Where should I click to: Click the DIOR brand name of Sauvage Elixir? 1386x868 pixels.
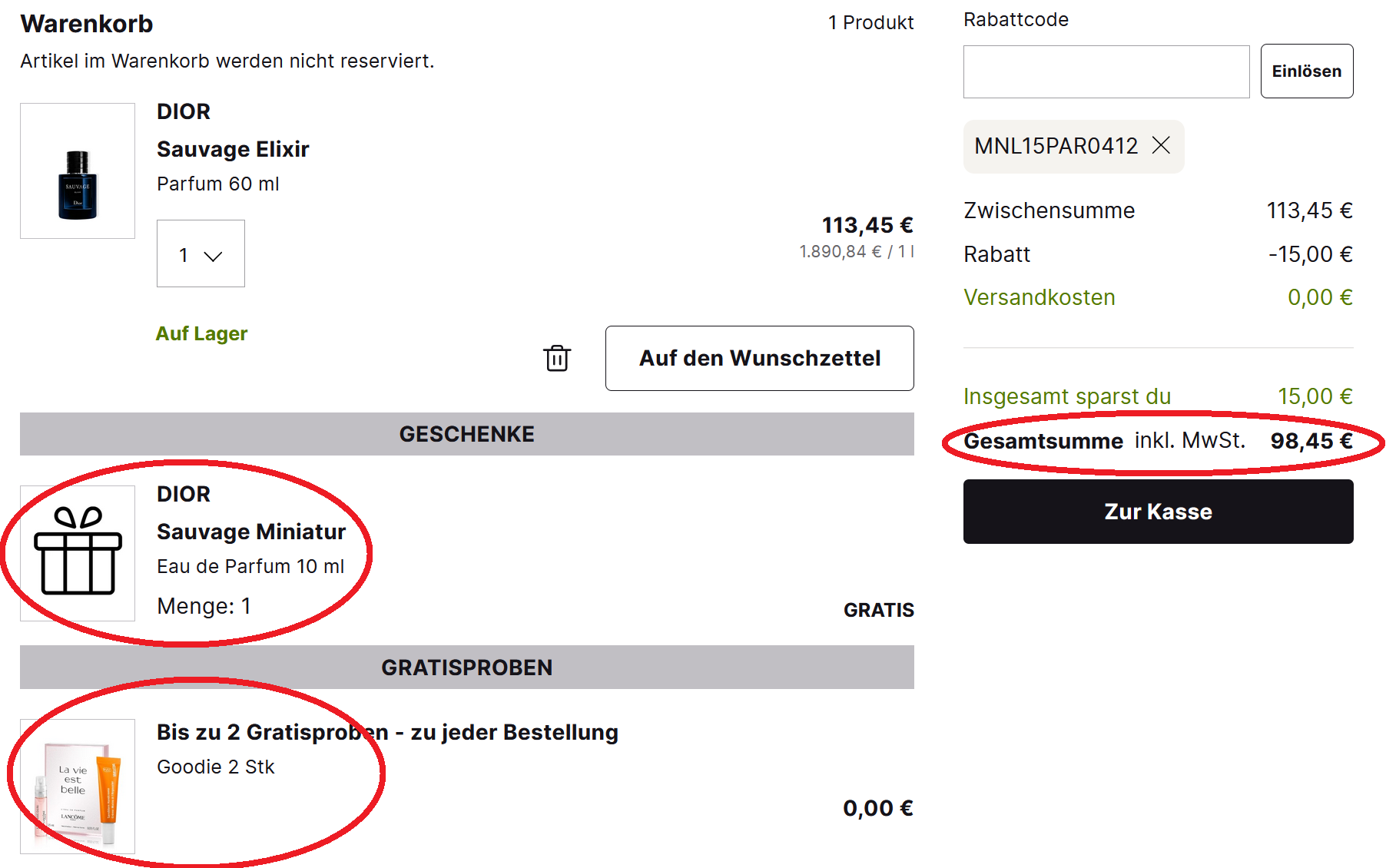pyautogui.click(x=184, y=111)
